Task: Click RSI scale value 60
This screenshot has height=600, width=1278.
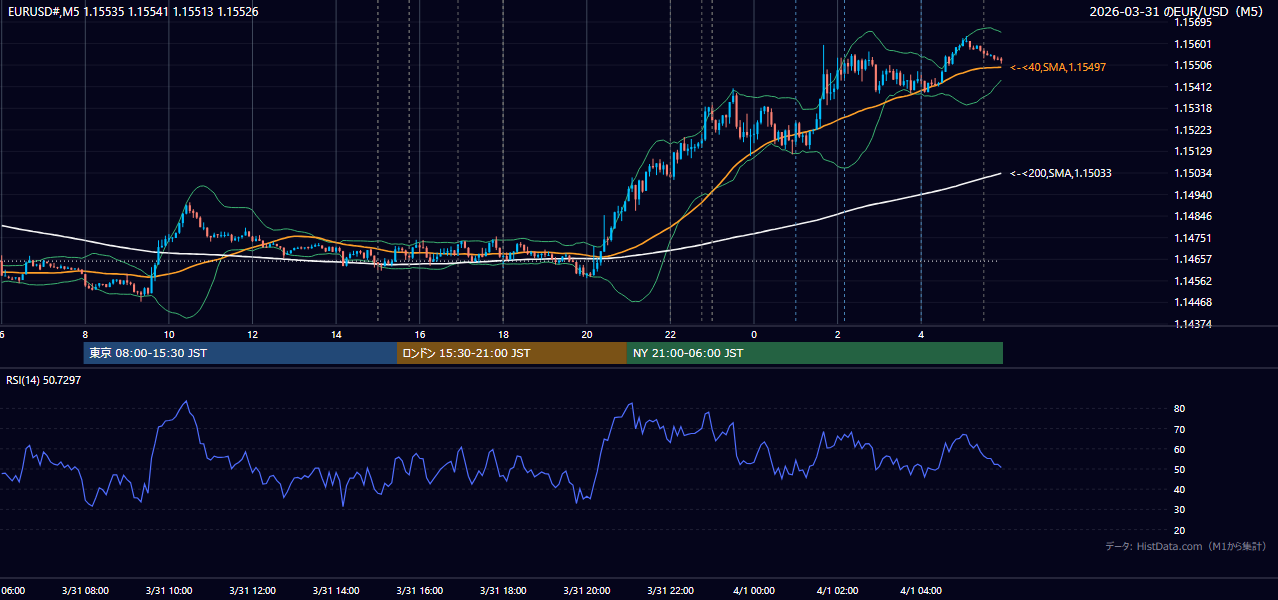Action: click(x=1179, y=449)
